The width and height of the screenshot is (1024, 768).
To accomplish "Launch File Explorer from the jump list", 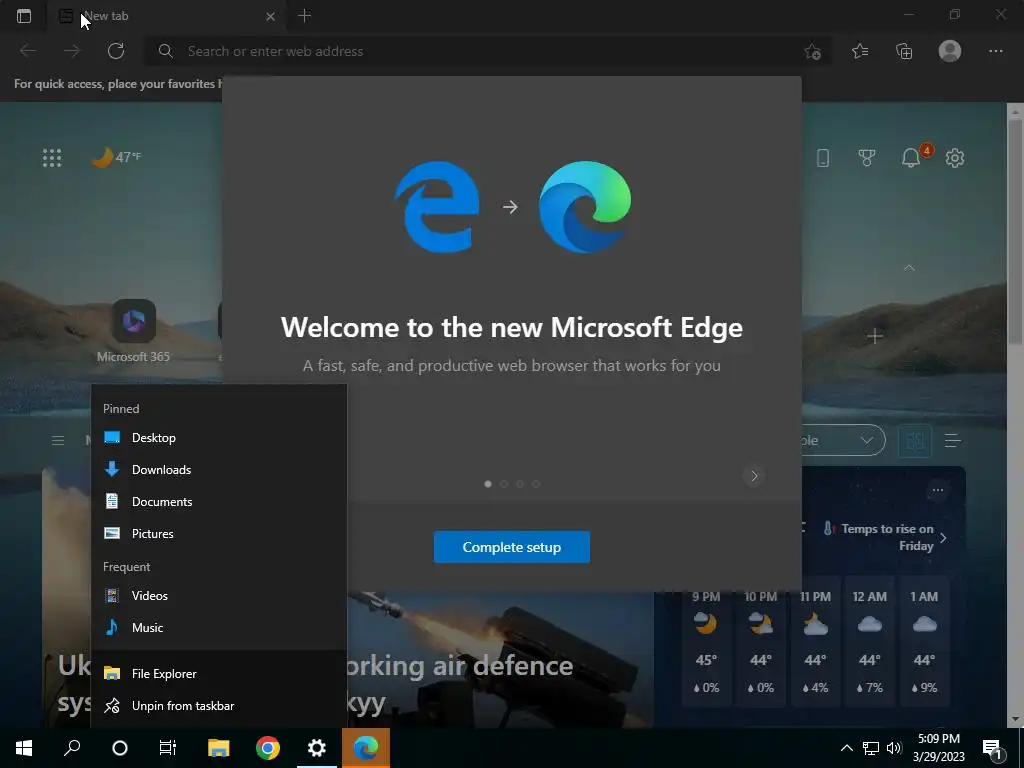I will pos(219,673).
